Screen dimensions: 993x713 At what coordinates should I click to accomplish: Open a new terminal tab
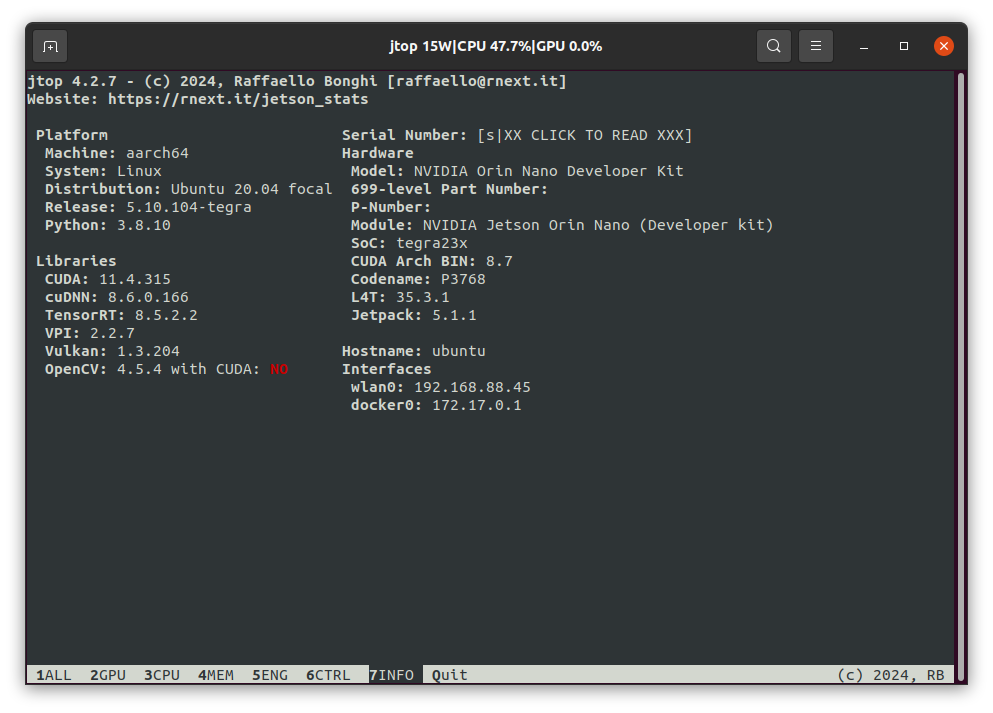[x=50, y=46]
